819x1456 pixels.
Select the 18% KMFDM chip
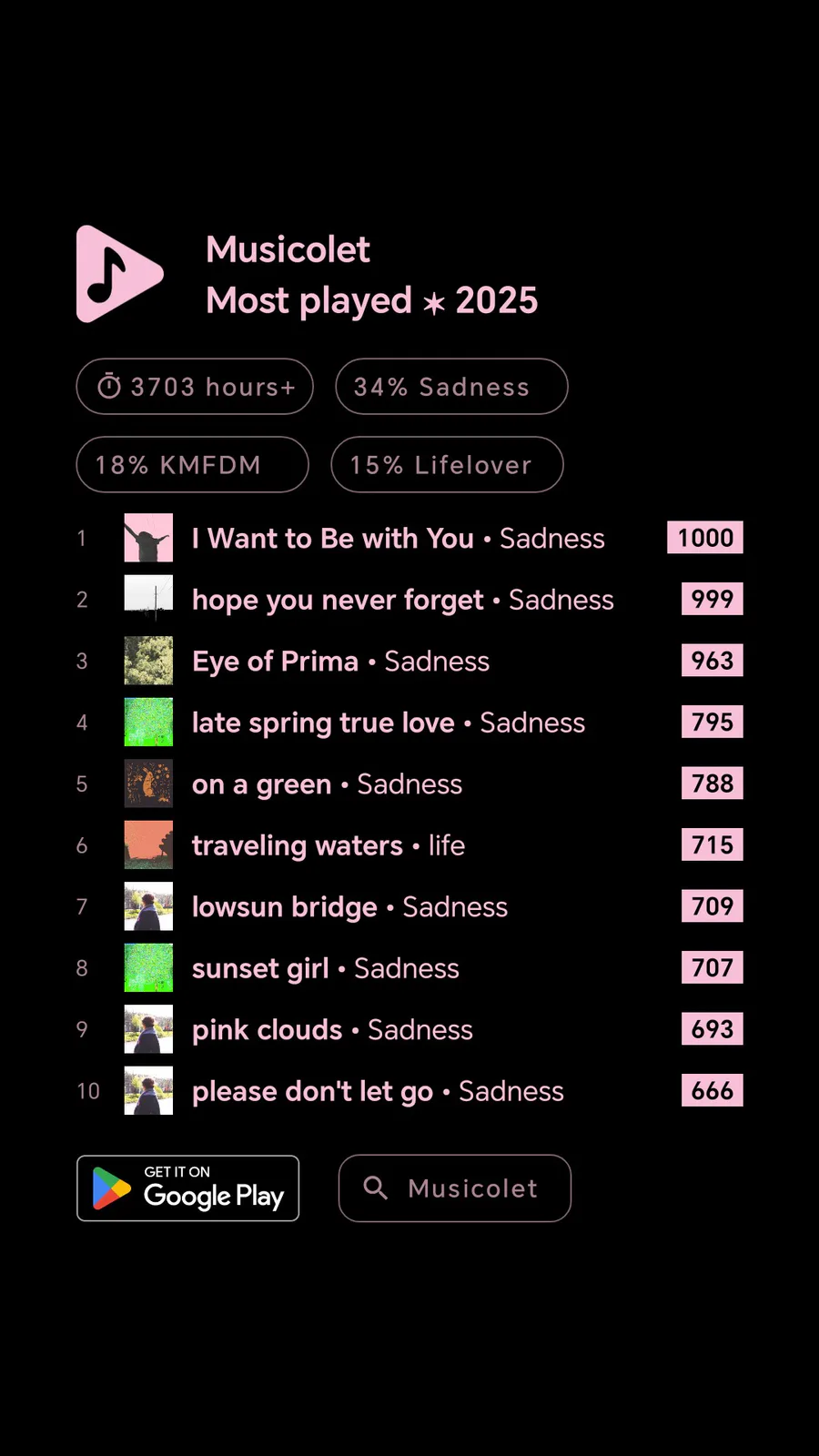[x=192, y=465]
